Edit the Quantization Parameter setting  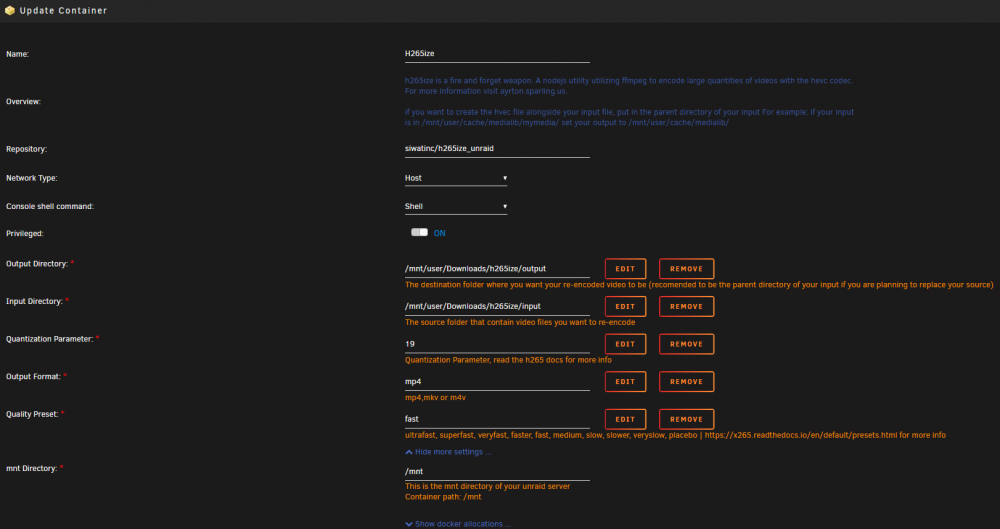point(625,344)
